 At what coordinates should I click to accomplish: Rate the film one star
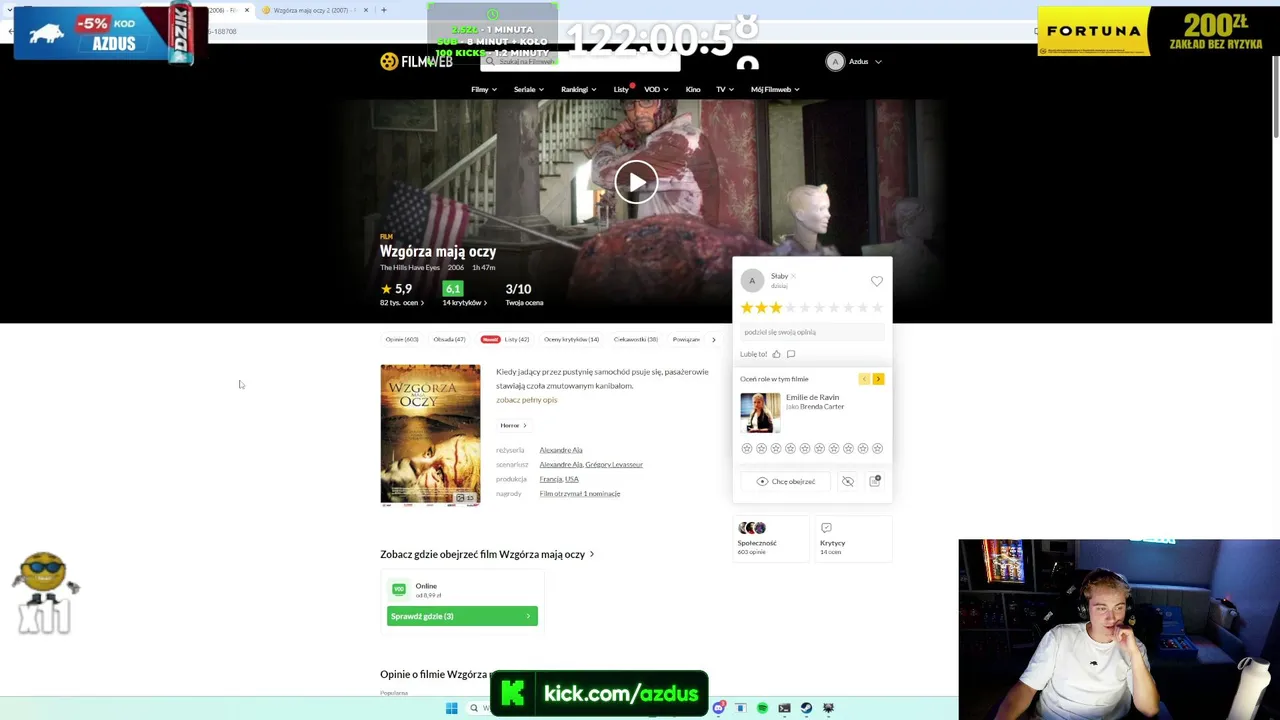pyautogui.click(x=746, y=308)
